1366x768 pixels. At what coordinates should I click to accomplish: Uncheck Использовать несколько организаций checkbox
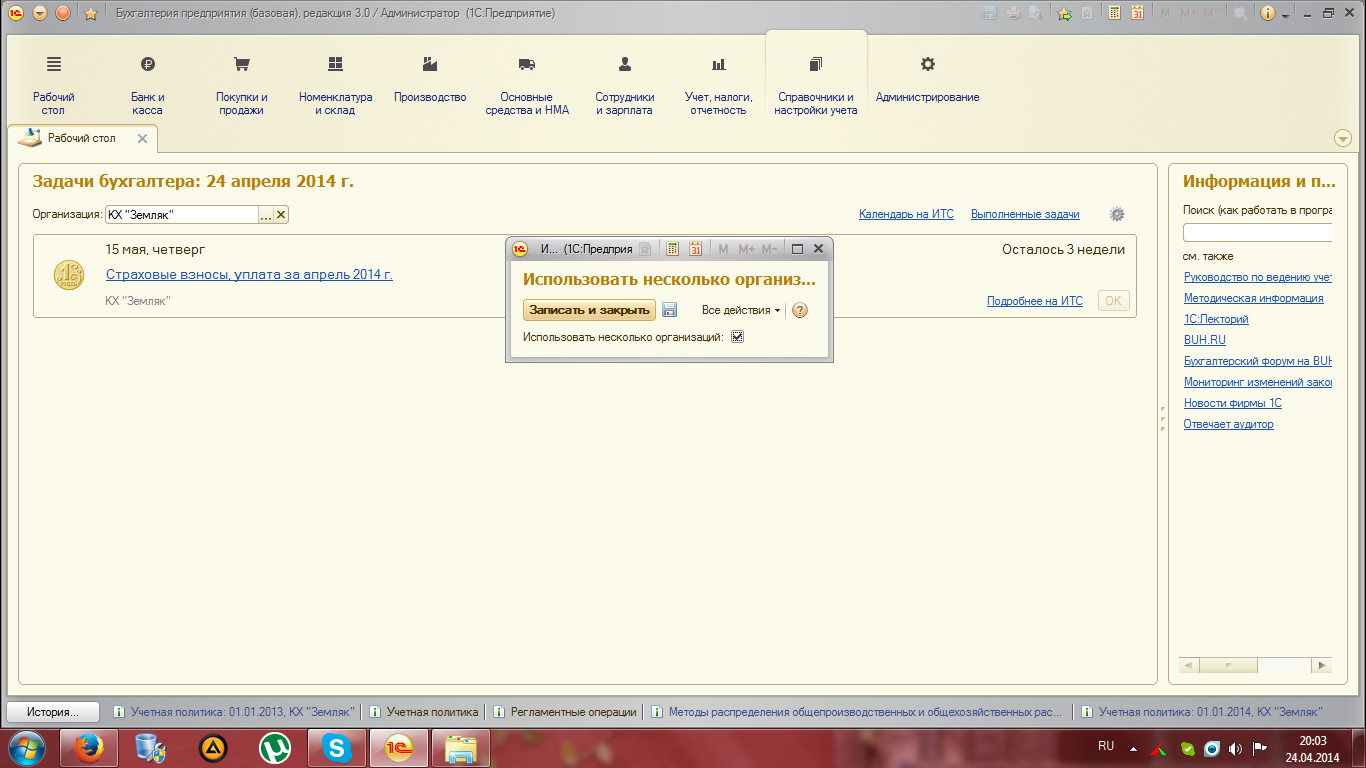(x=737, y=337)
